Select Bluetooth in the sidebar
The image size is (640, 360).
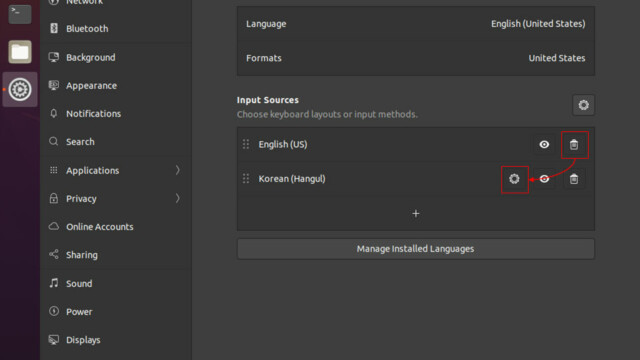116,28
